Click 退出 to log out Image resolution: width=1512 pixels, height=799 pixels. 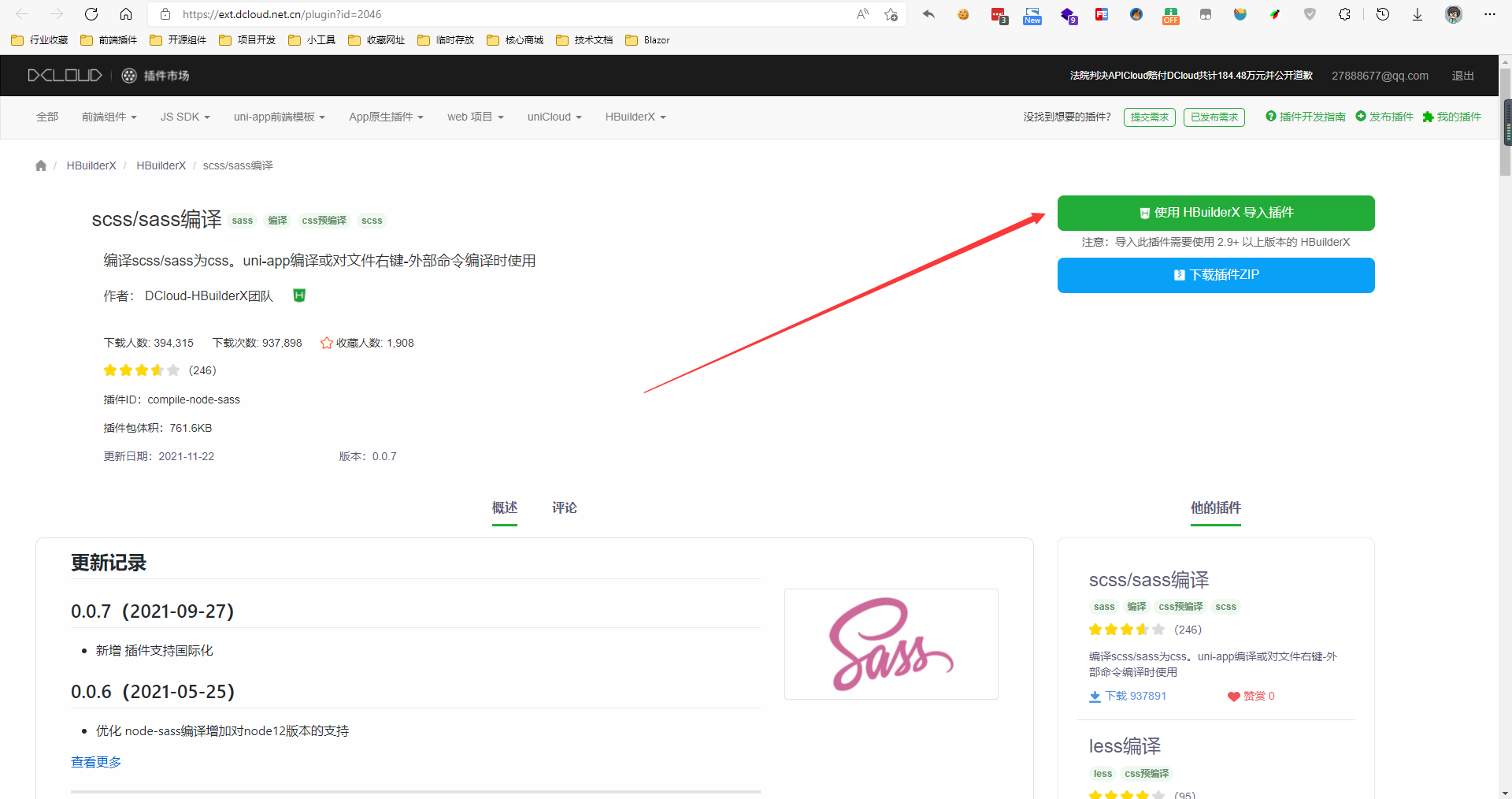point(1463,76)
